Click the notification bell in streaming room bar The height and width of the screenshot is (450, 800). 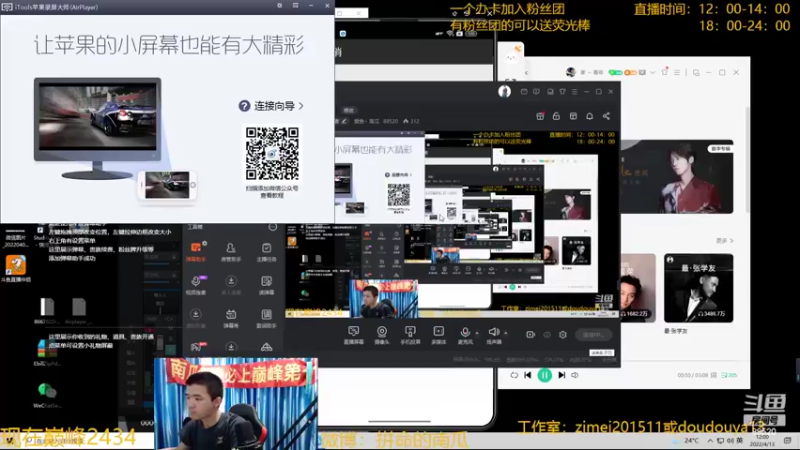coord(589,116)
